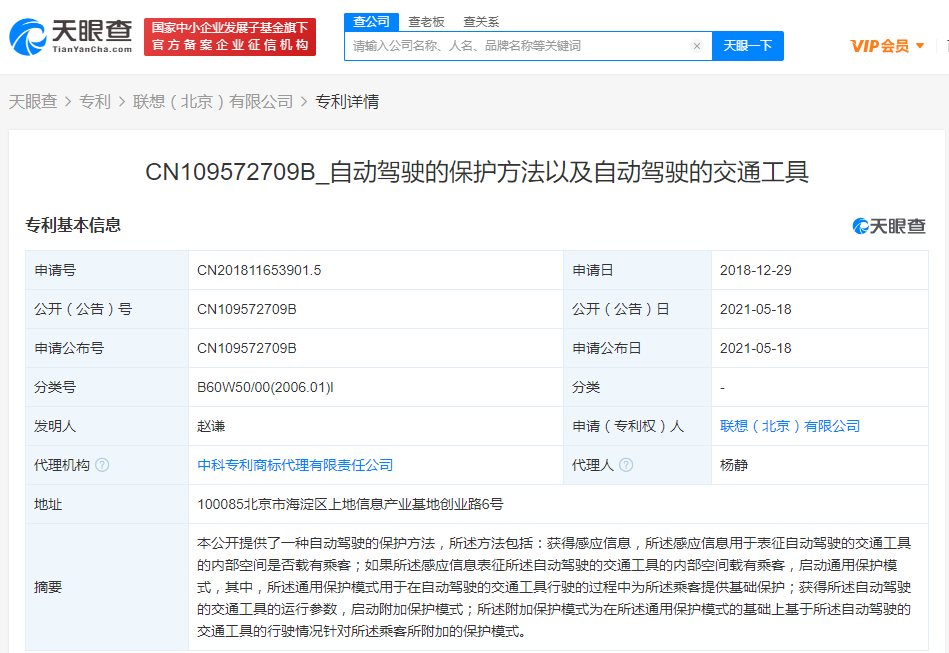Click the 分类号 label cell
Image resolution: width=949 pixels, height=653 pixels.
tap(107, 387)
